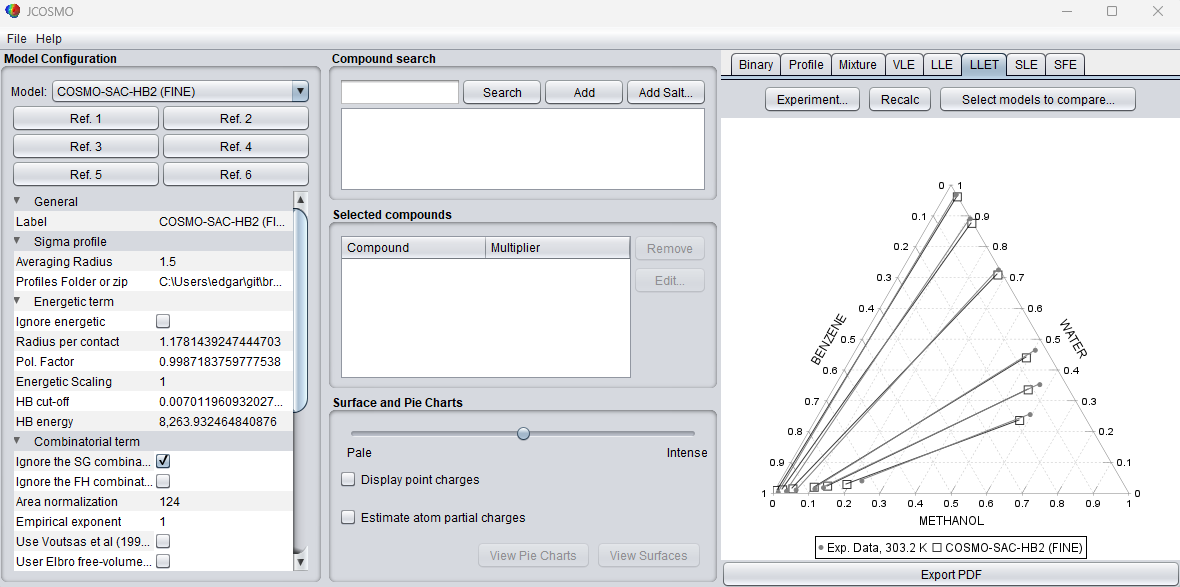1180x587 pixels.
Task: Click the Multiplier column header
Action: coord(558,248)
